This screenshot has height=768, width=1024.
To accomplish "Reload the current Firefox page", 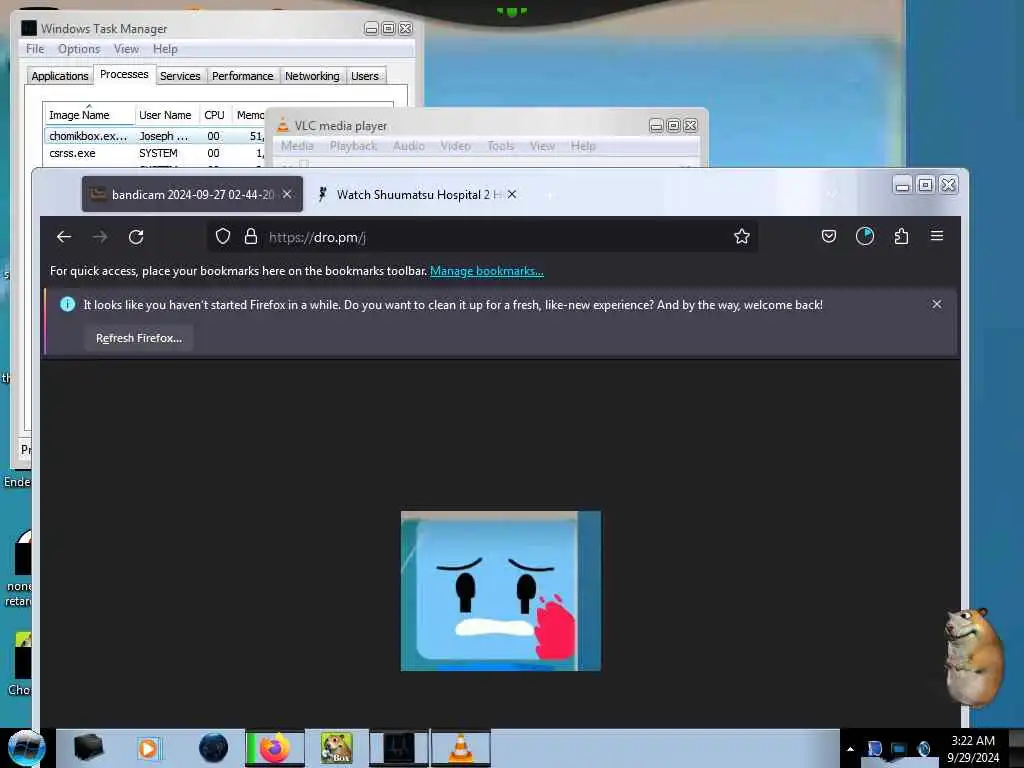I will pos(136,237).
